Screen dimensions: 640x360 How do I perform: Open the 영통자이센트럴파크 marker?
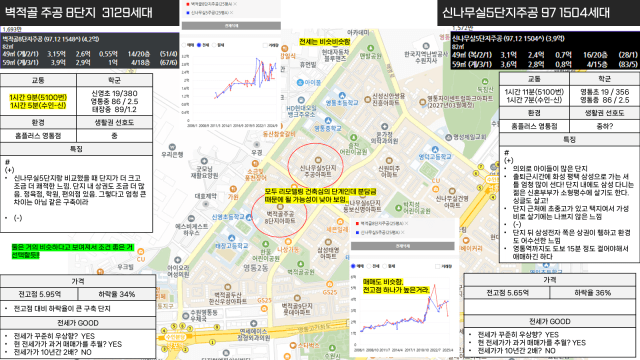click(422, 102)
